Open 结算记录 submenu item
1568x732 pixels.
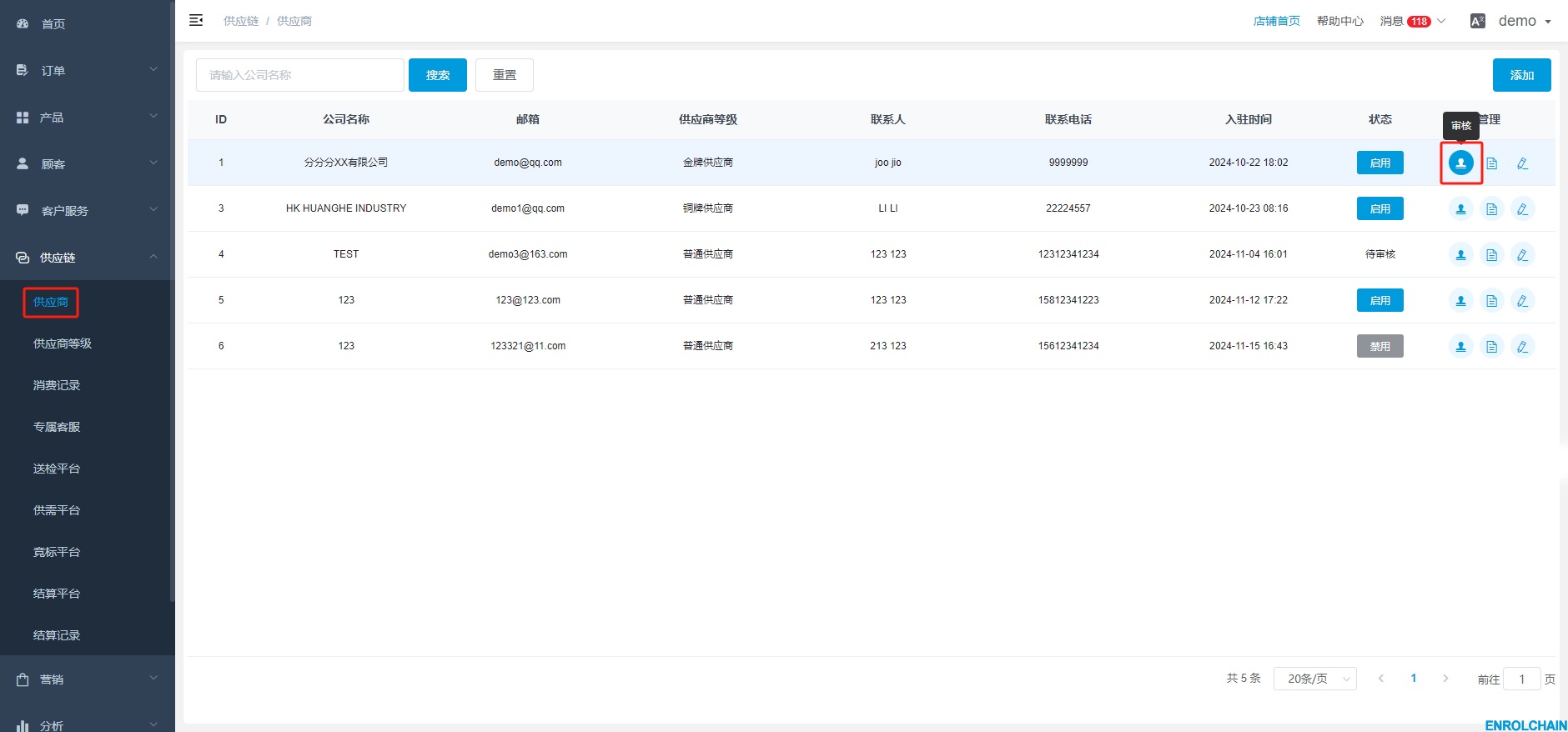point(57,635)
